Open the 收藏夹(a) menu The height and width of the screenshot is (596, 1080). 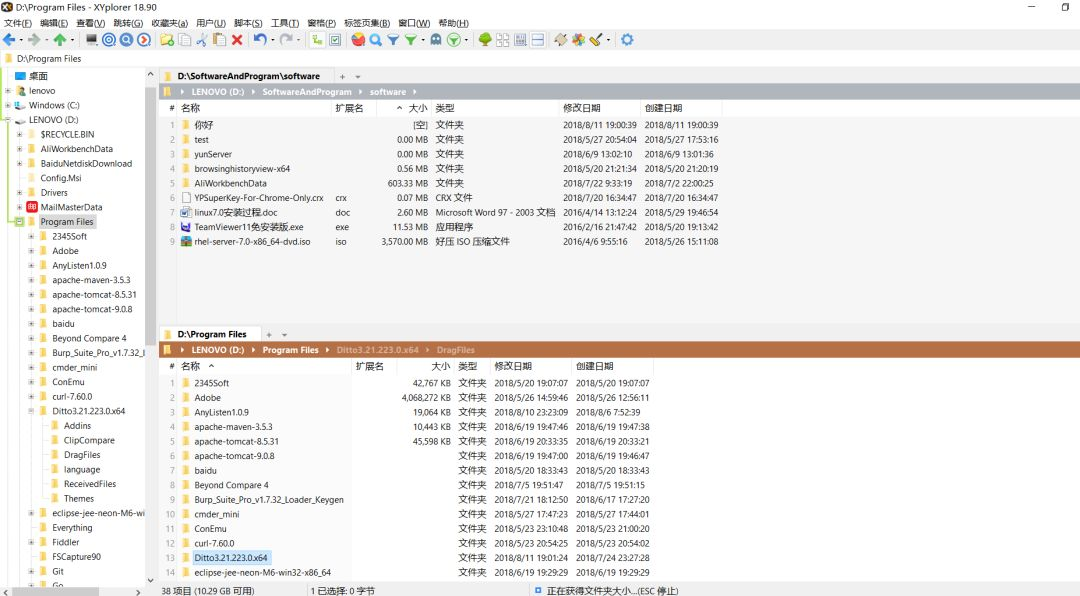(x=169, y=23)
